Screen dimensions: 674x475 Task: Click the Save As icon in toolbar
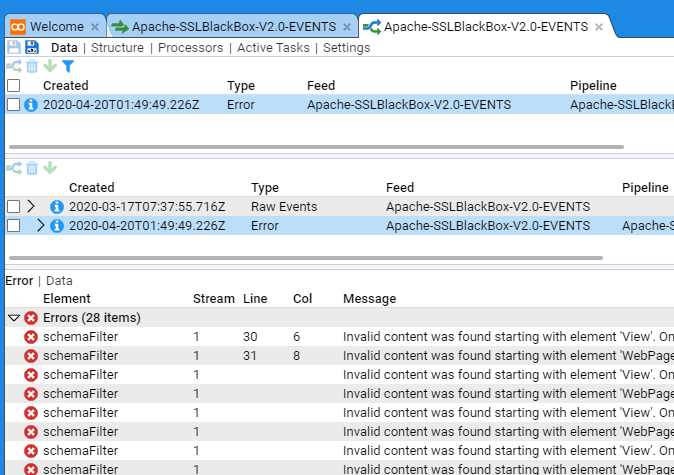31,47
